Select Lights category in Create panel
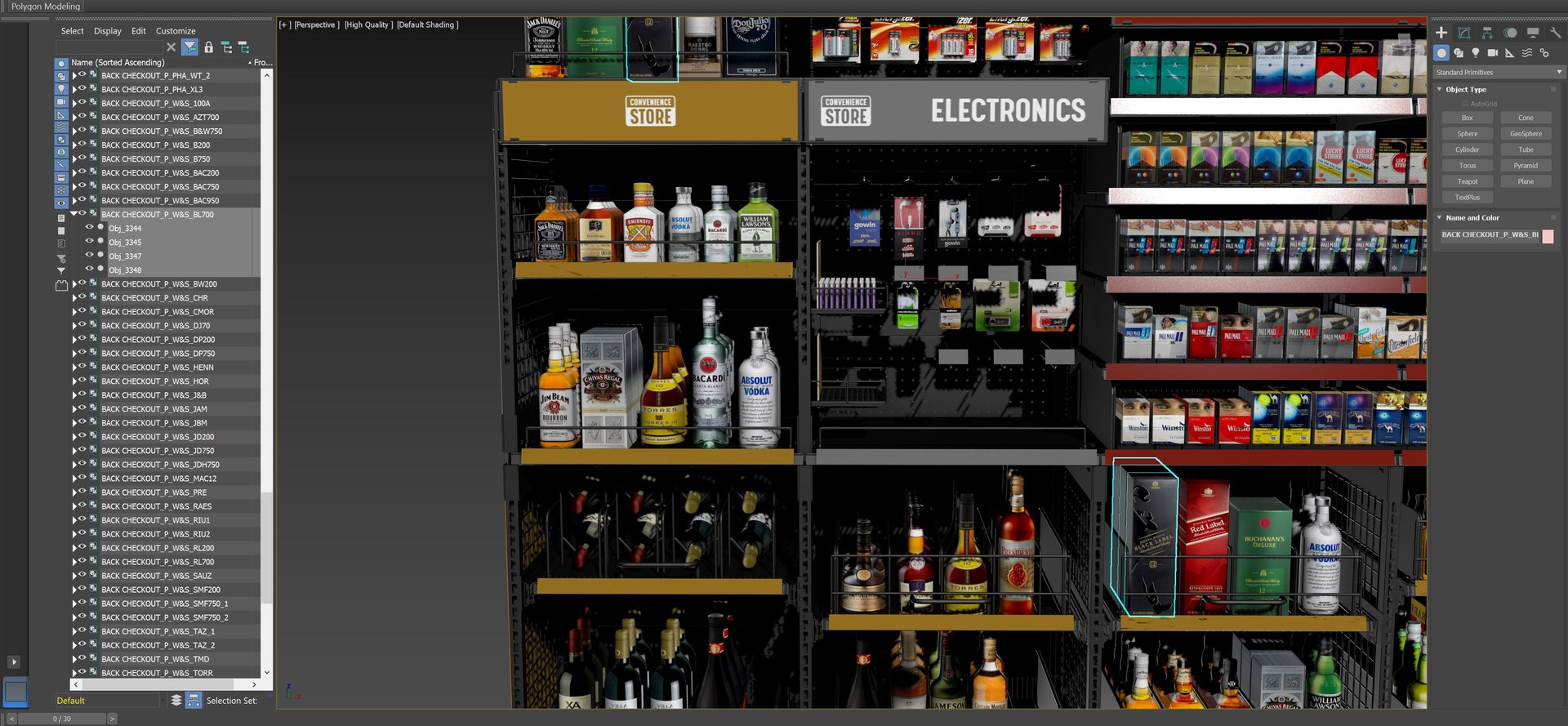This screenshot has width=1568, height=726. (1476, 53)
